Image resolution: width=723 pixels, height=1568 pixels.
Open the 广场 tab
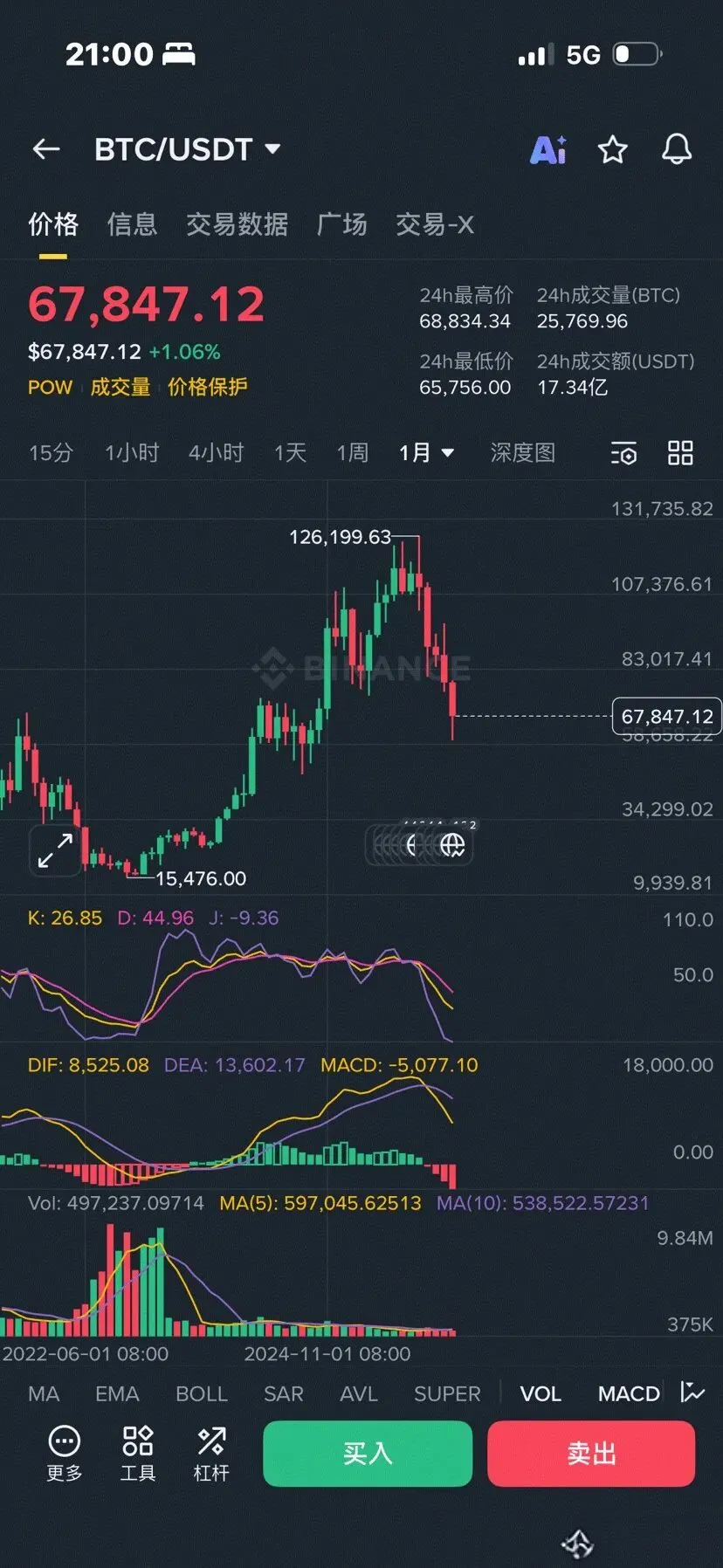[341, 224]
